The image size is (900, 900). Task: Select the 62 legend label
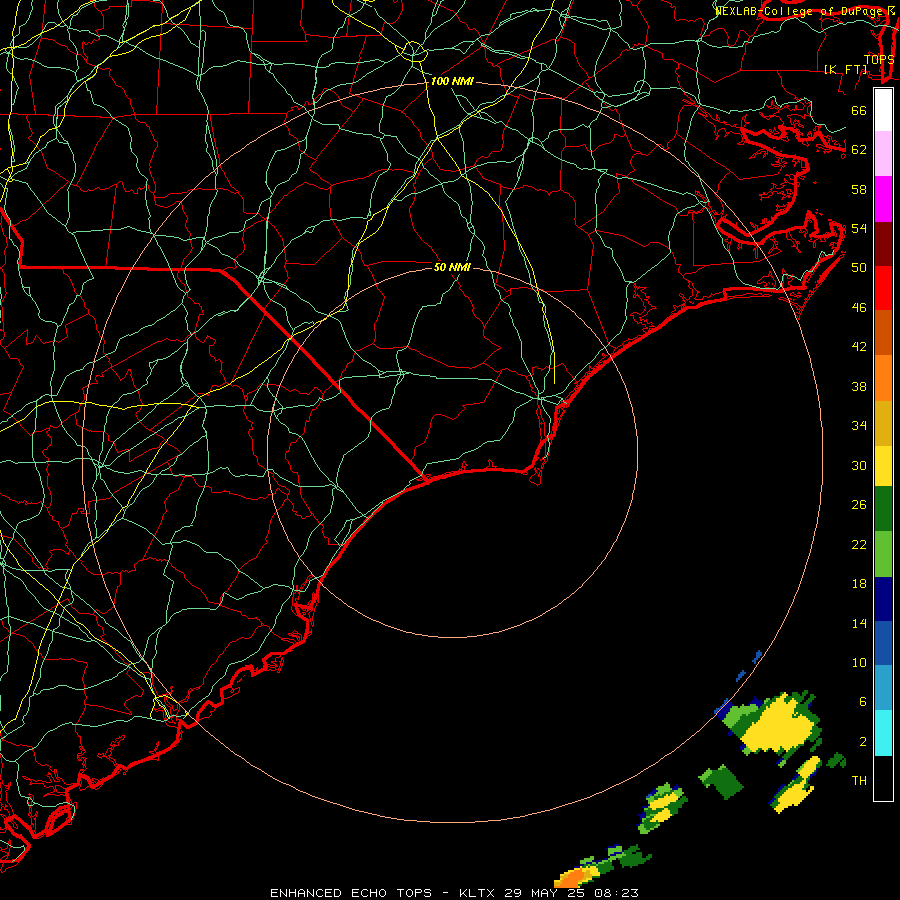(859, 150)
